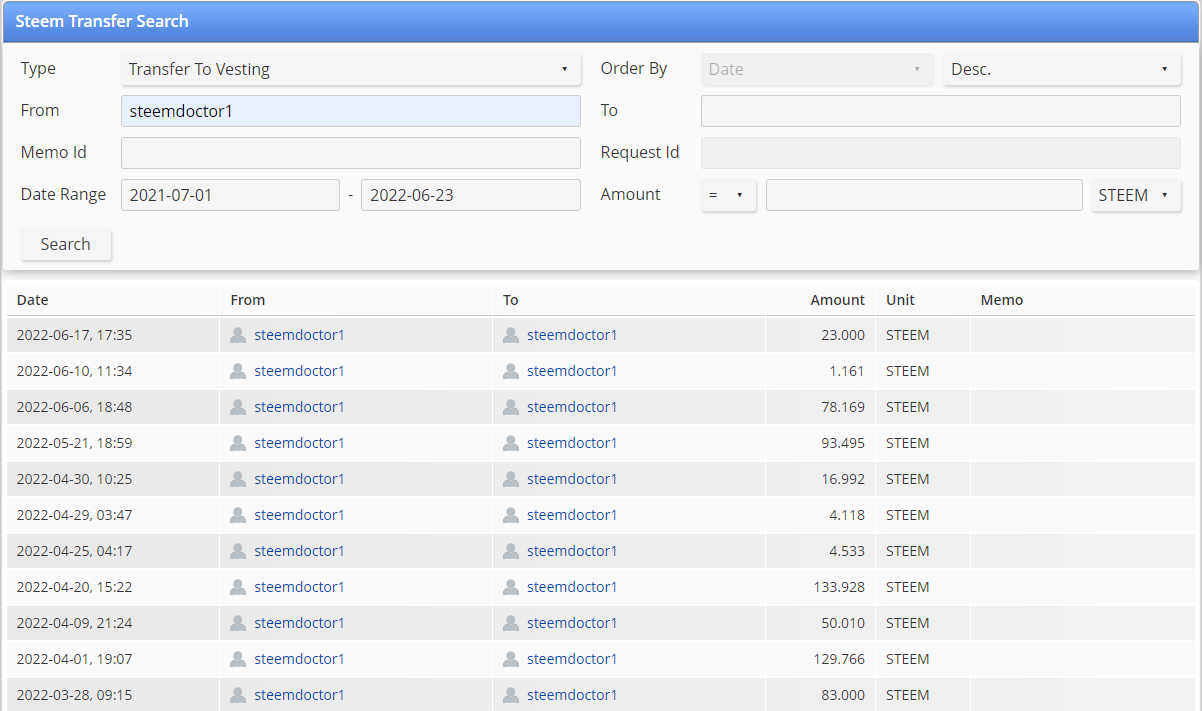
Task: Click From user icon in 2022-04-20 row
Action: 238,587
